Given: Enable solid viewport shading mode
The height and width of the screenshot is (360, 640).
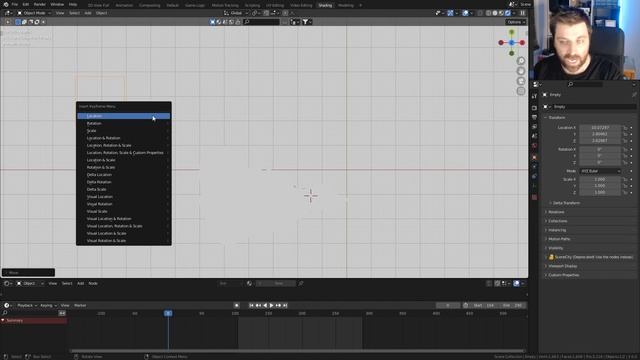Looking at the screenshot, I should 495,13.
